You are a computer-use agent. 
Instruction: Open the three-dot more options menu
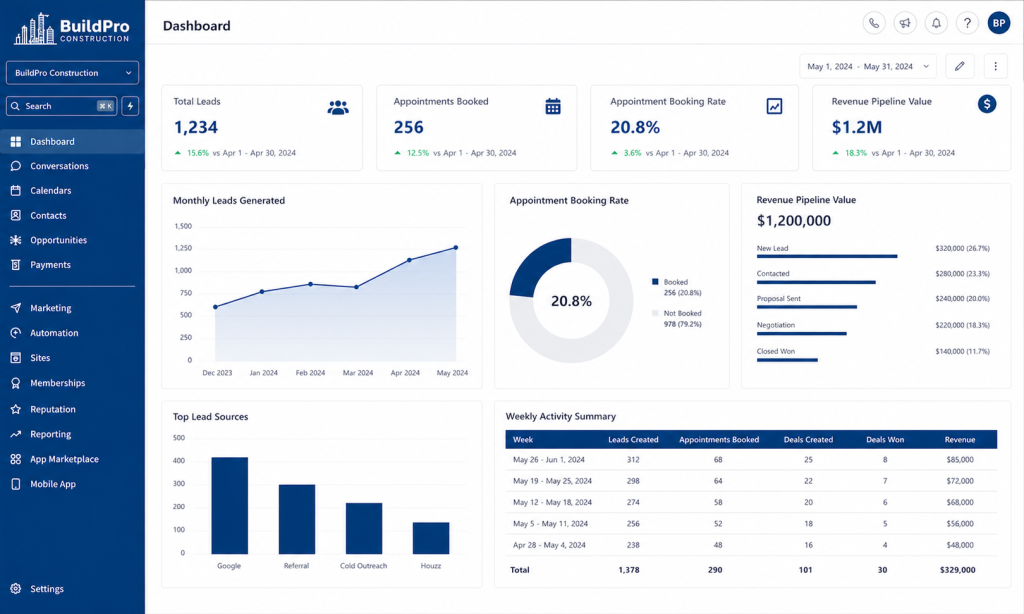point(995,66)
